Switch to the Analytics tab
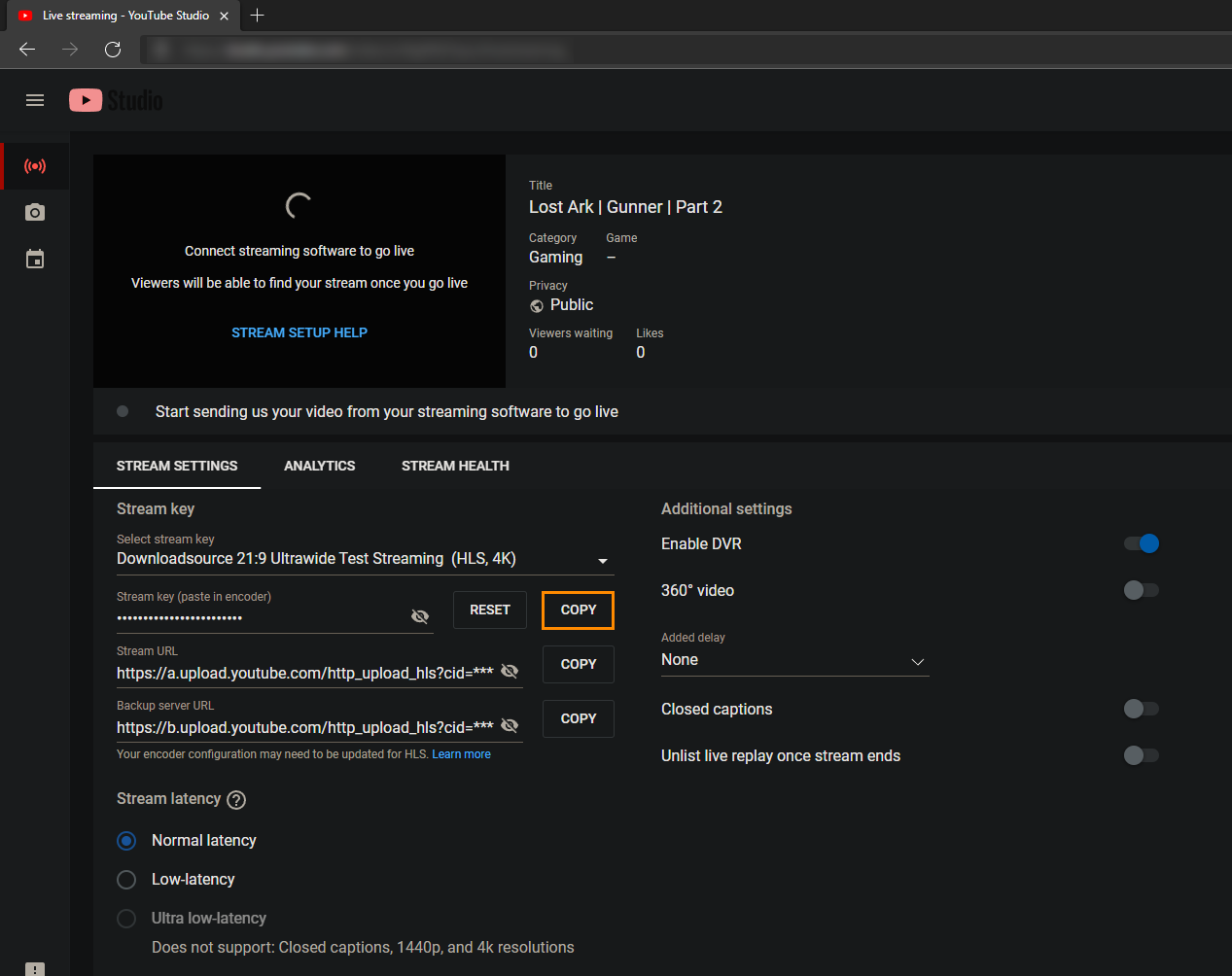Image resolution: width=1232 pixels, height=976 pixels. click(319, 466)
